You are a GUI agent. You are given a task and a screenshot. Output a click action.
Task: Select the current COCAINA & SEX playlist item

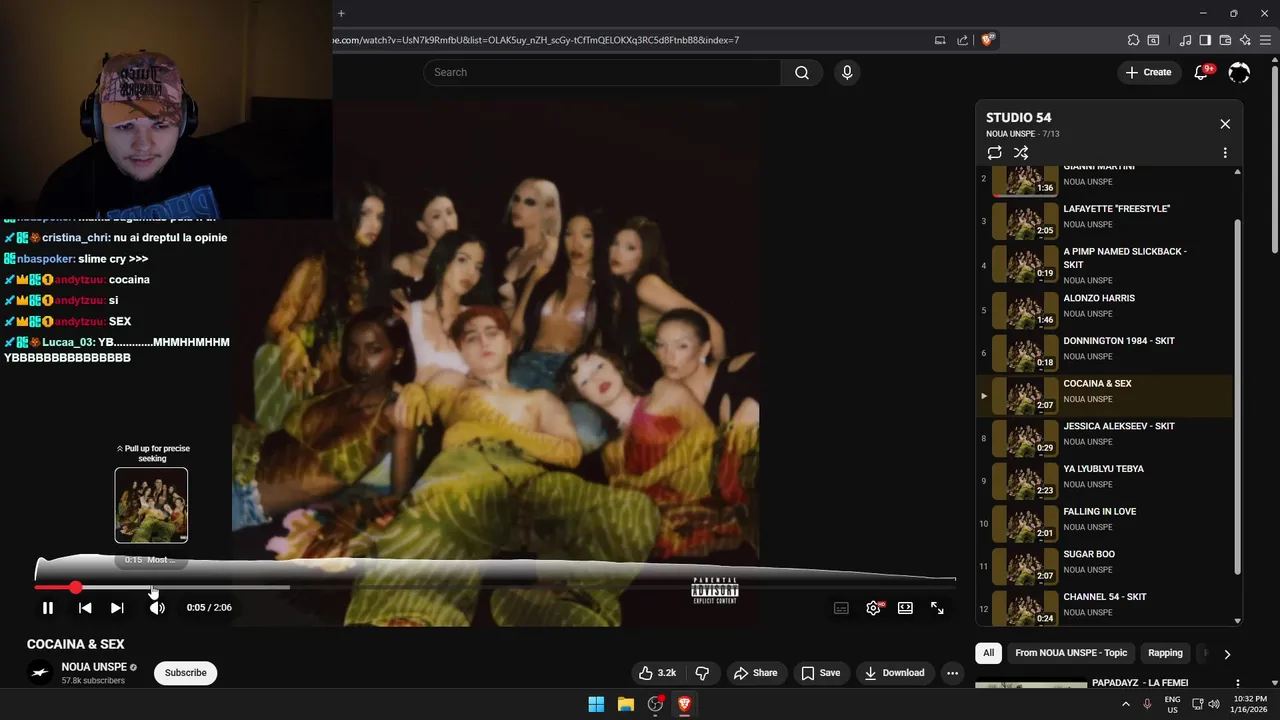pyautogui.click(x=1105, y=396)
